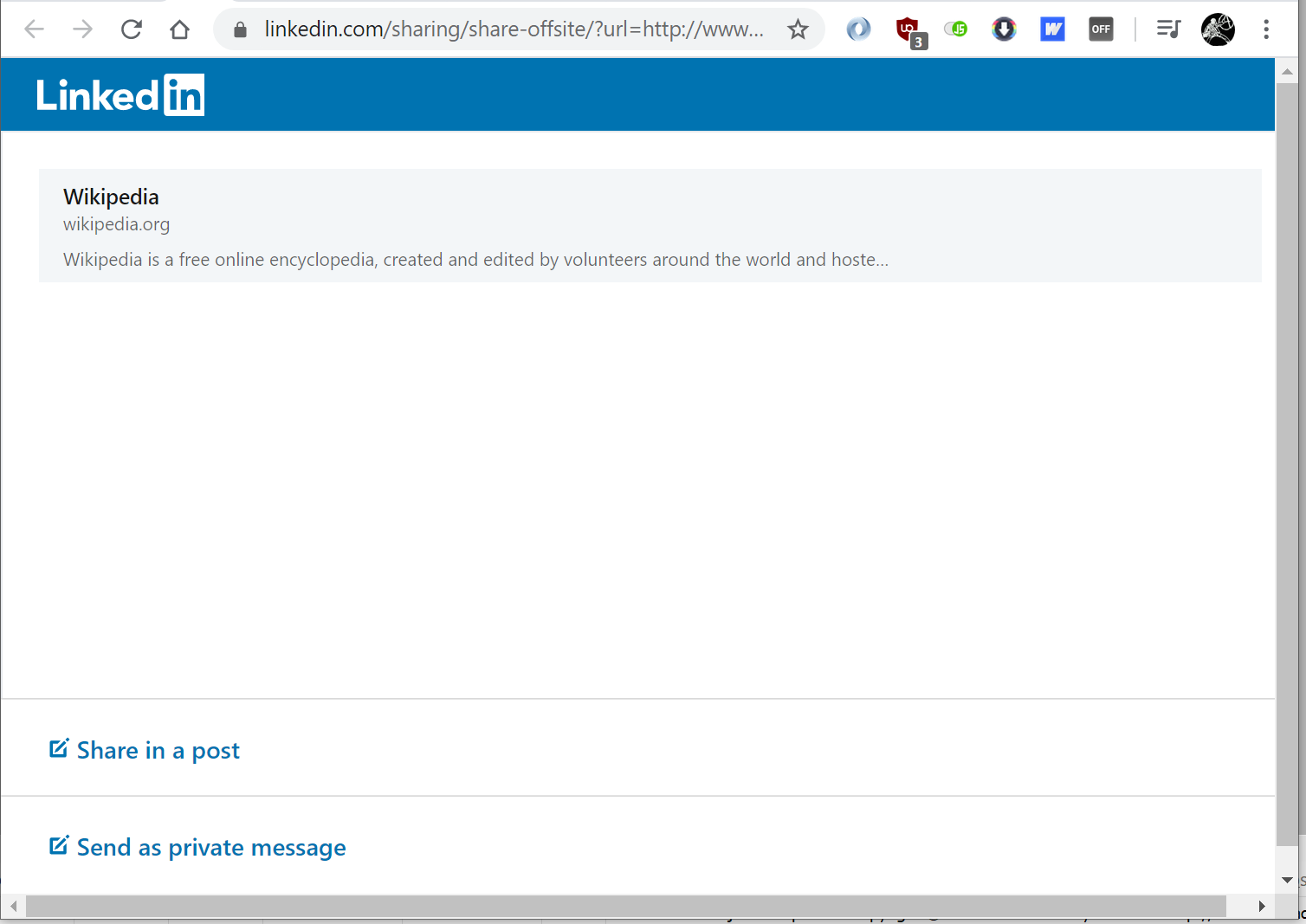Open the Chrome profile avatar
Viewport: 1306px width, 924px height.
(1218, 29)
